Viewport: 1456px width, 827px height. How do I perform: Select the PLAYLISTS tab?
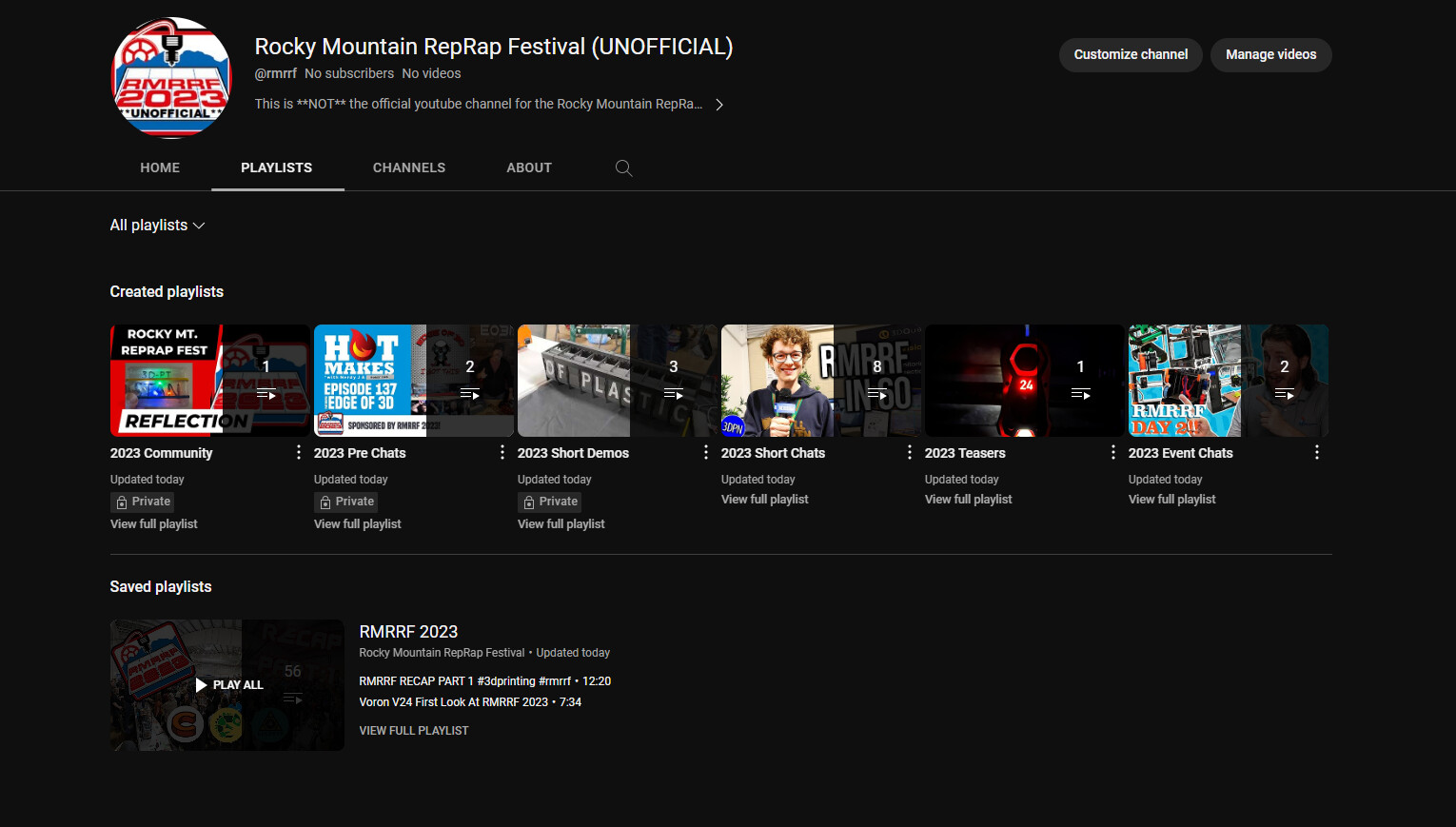277,167
